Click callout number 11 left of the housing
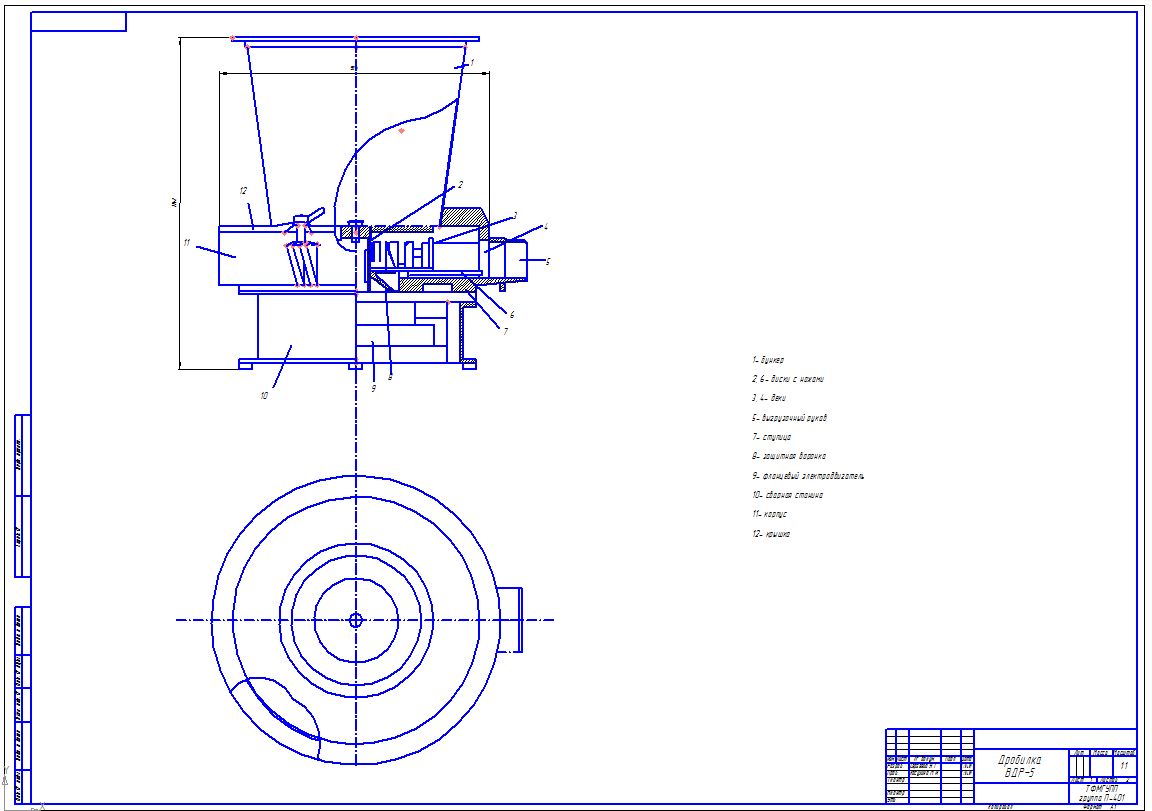Screen dimensions: 1152x811 point(187,242)
